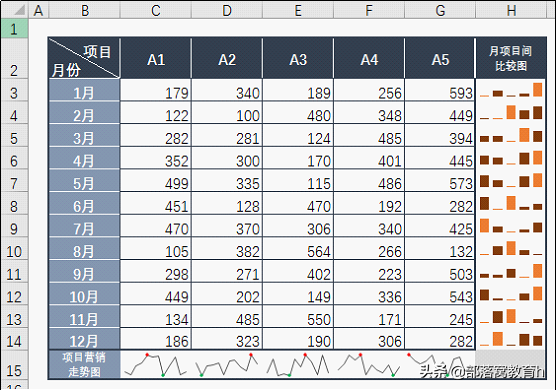Click the A4 project header cell
This screenshot has height=390, width=556.
[369, 58]
